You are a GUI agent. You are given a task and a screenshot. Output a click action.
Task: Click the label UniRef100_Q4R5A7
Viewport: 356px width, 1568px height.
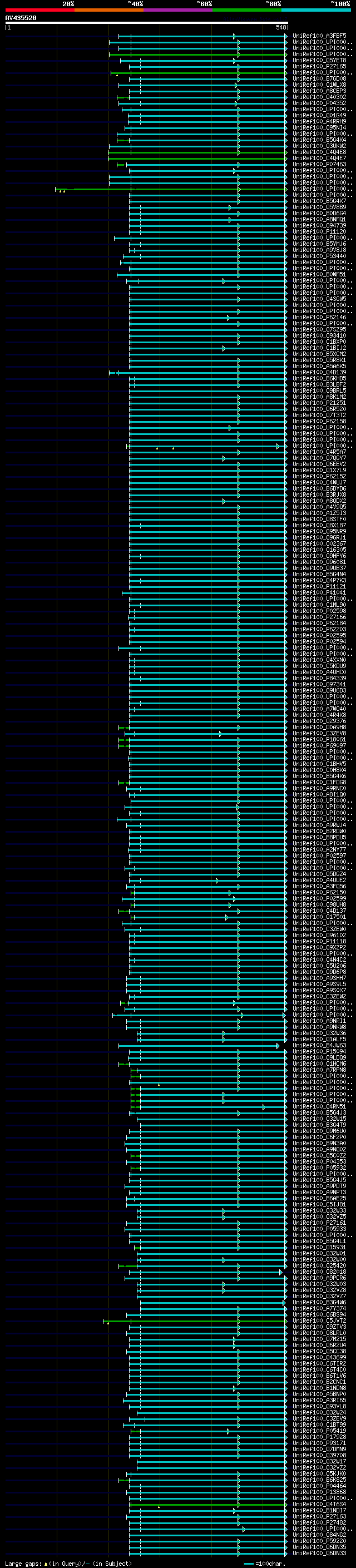319,452
